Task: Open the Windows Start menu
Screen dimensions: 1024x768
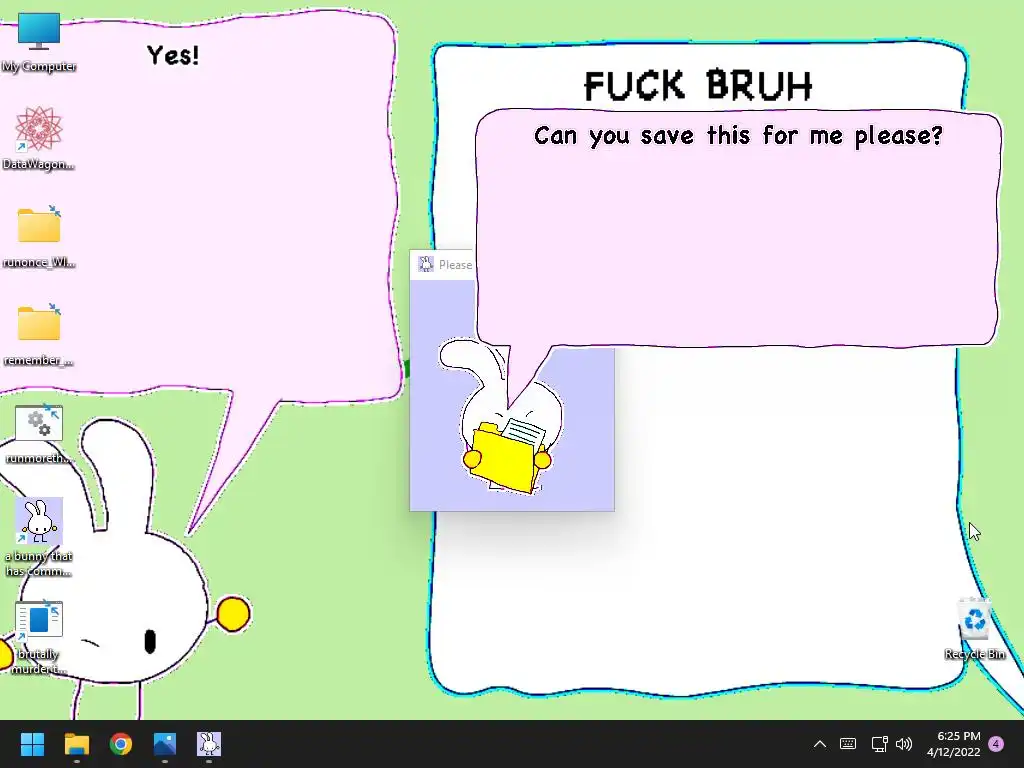Action: point(32,744)
